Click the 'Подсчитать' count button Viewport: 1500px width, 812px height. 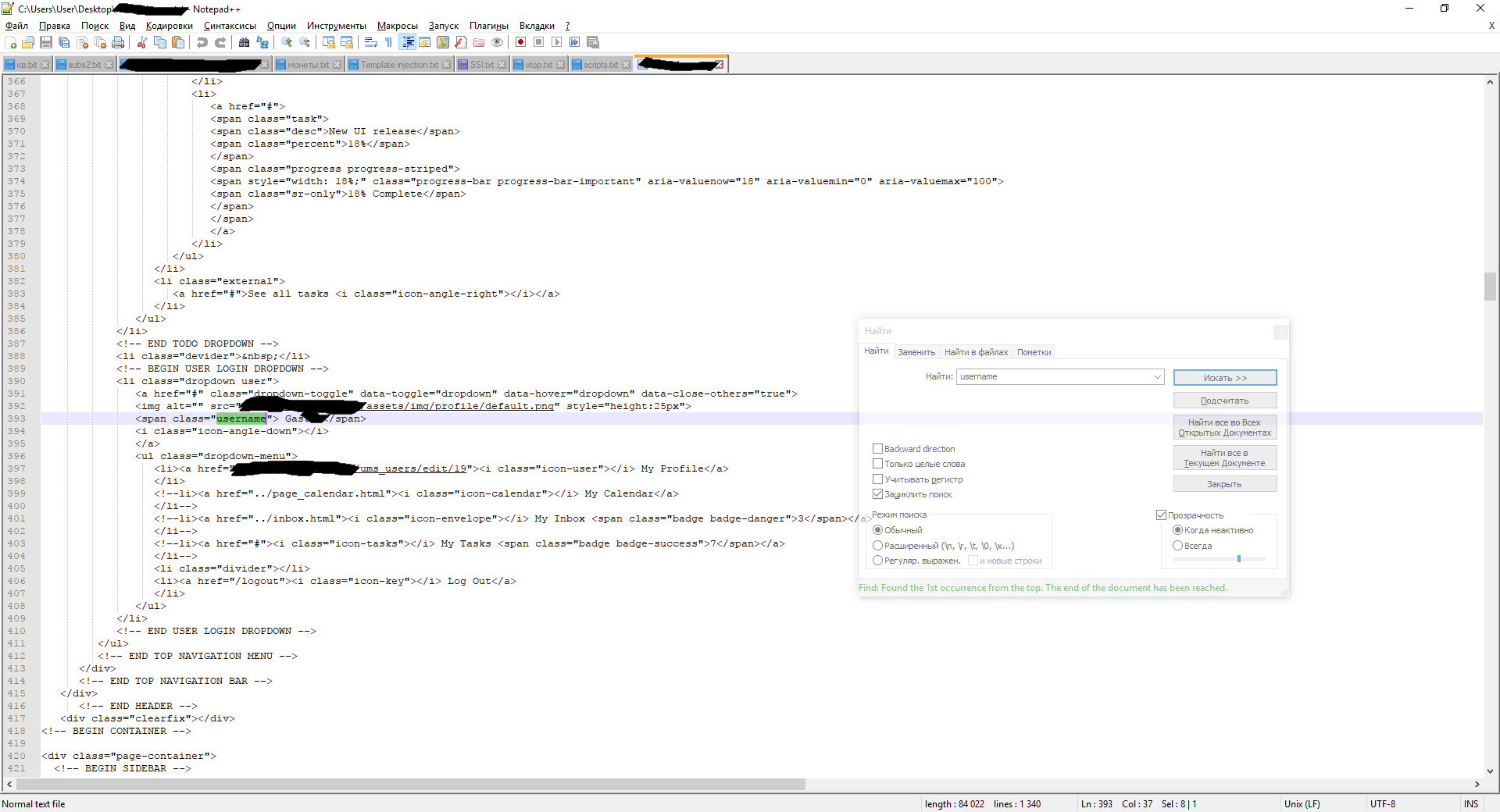(x=1225, y=401)
